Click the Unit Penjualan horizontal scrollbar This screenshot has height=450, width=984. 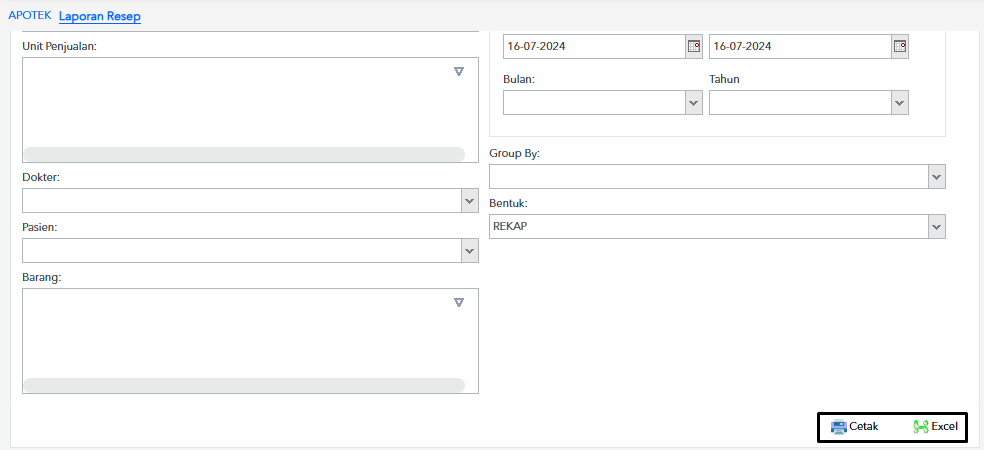243,154
